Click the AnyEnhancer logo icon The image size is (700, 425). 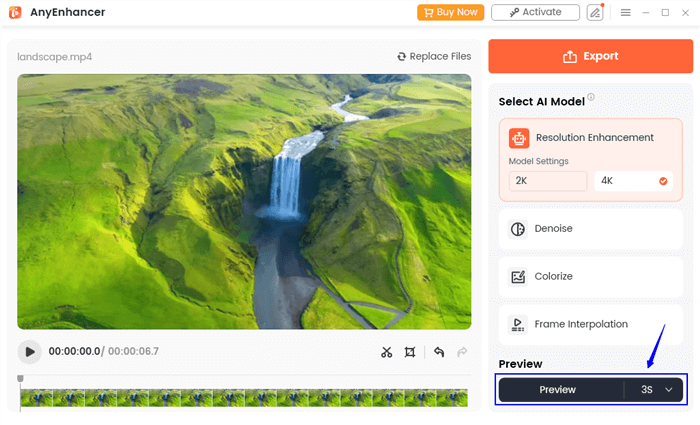16,12
